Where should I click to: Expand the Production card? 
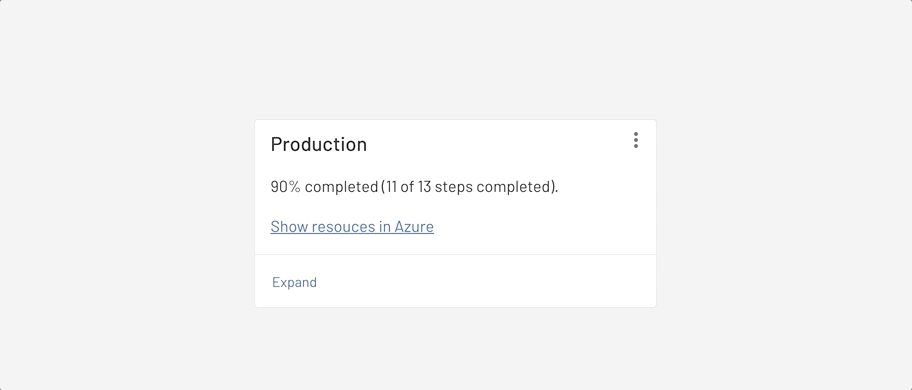pyautogui.click(x=294, y=282)
